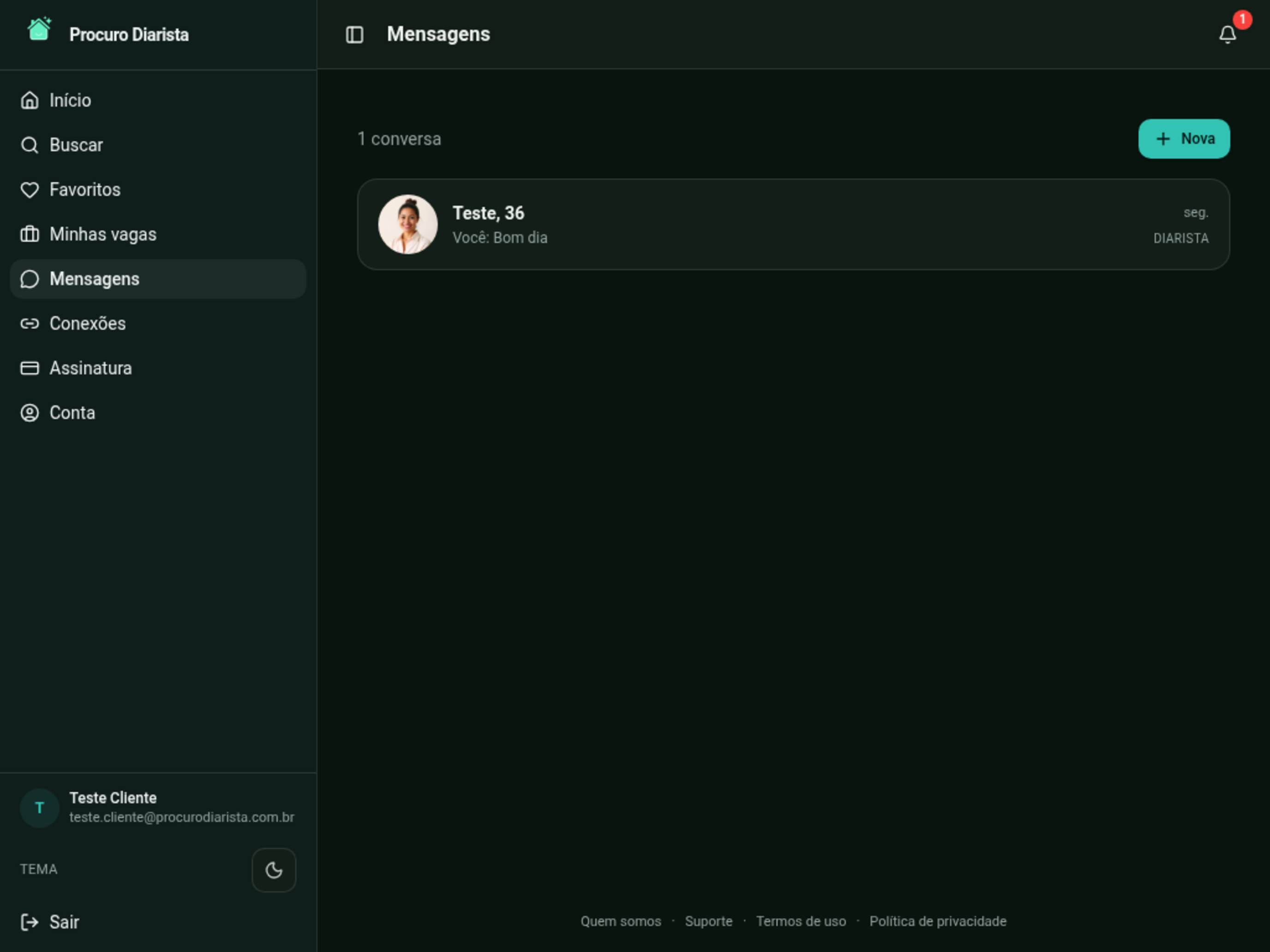Viewport: 1270px width, 952px height.
Task: Toggle the theme with the moon button
Action: coord(274,870)
